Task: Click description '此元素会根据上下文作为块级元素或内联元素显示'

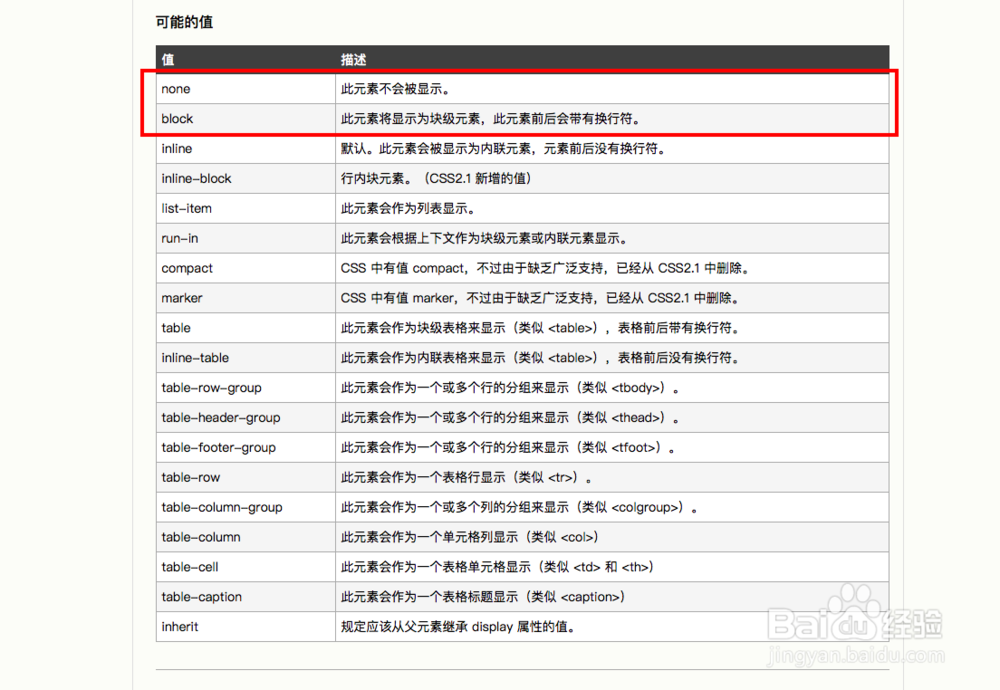Action: [x=485, y=239]
